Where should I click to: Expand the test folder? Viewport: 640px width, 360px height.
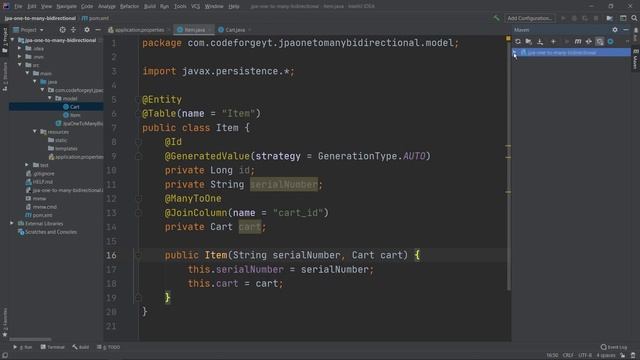pyautogui.click(x=27, y=165)
